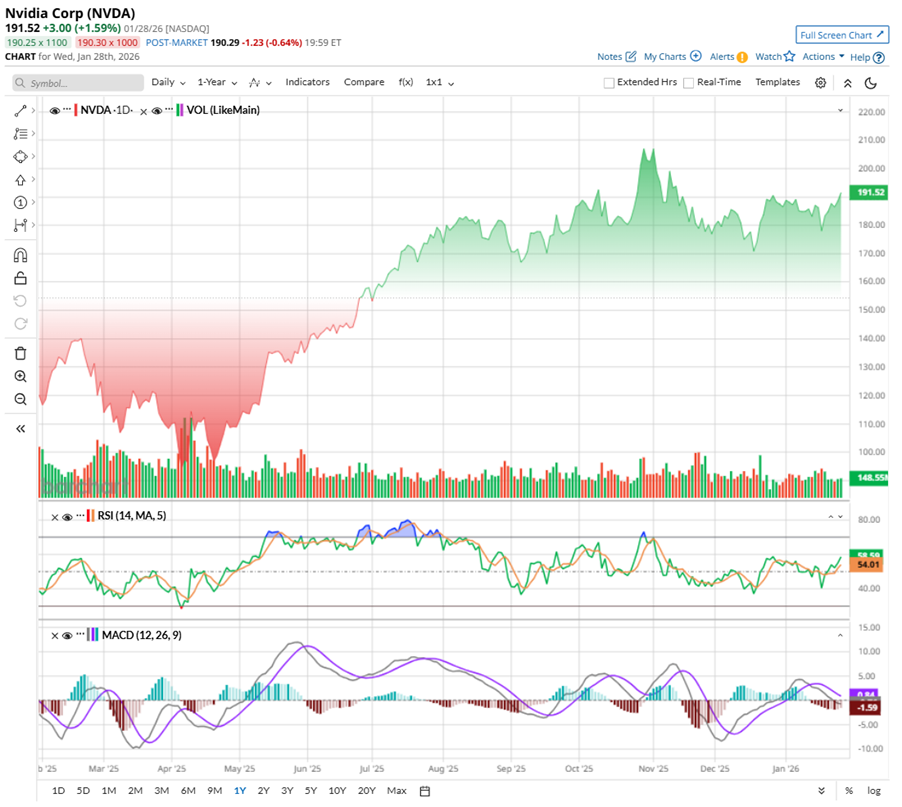The width and height of the screenshot is (902, 807).
Task: Click the lock drawings padlock icon
Action: tap(20, 278)
